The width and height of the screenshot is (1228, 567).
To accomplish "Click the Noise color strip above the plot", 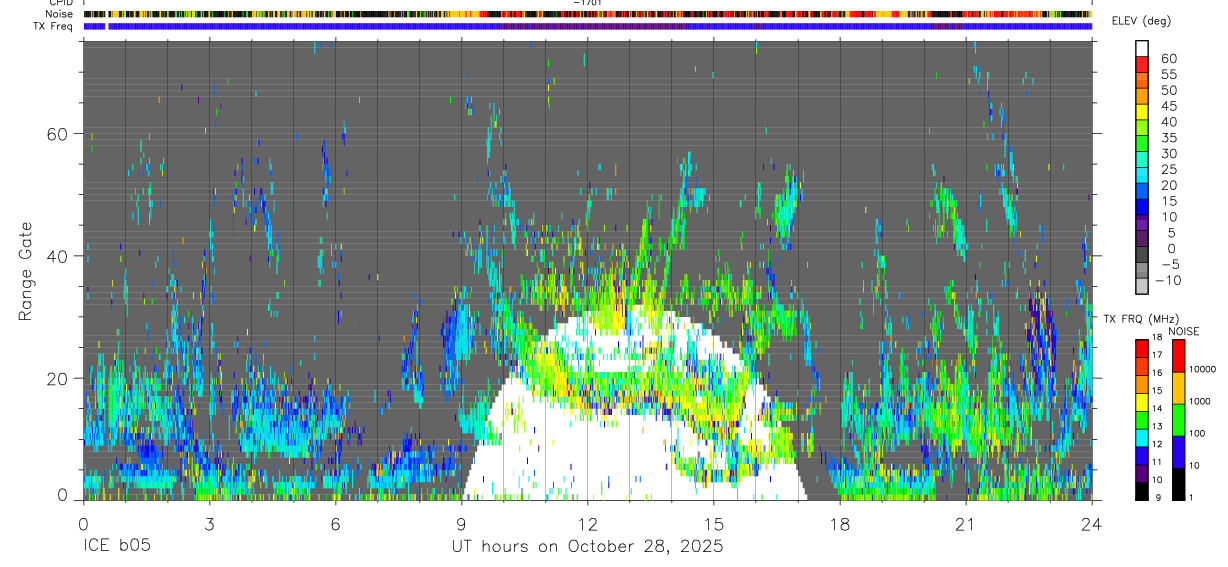I will (x=587, y=14).
